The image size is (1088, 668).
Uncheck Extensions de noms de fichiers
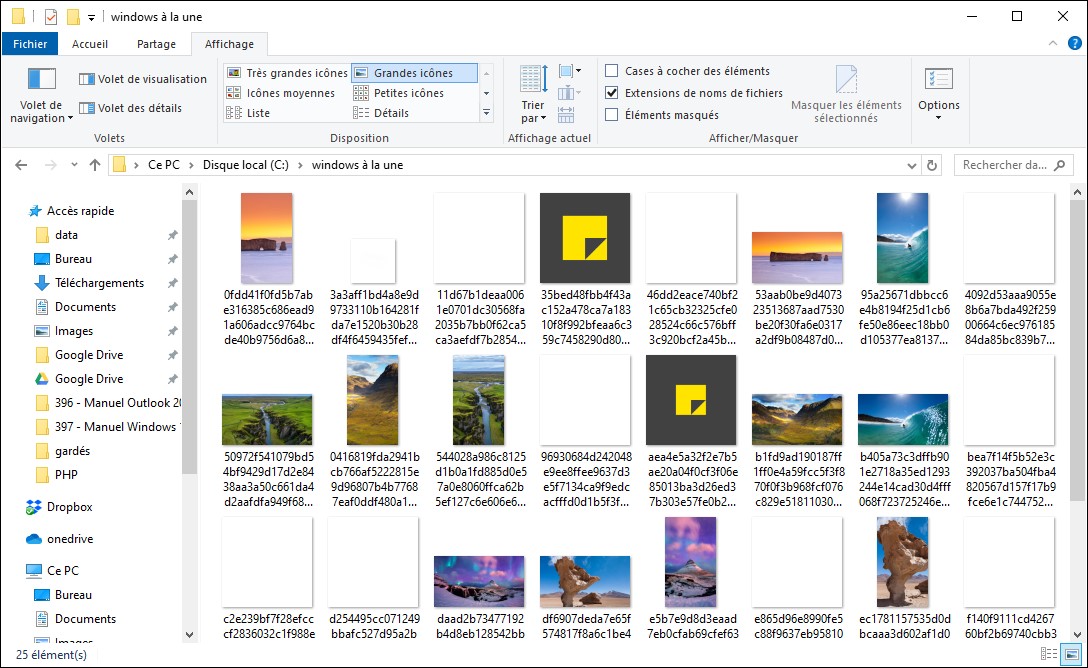click(612, 93)
